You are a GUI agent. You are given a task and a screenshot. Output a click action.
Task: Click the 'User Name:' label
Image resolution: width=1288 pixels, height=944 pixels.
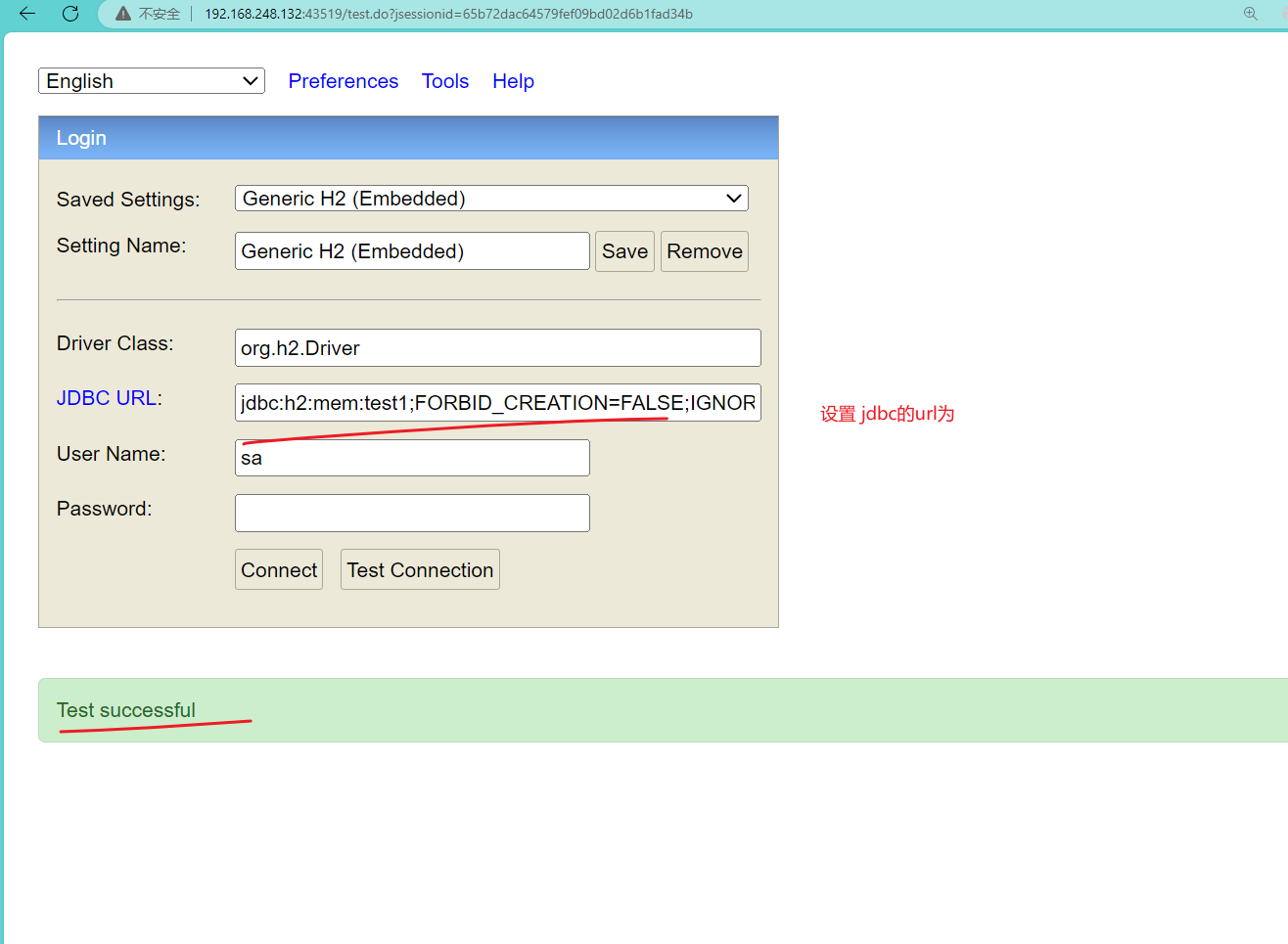coord(112,454)
